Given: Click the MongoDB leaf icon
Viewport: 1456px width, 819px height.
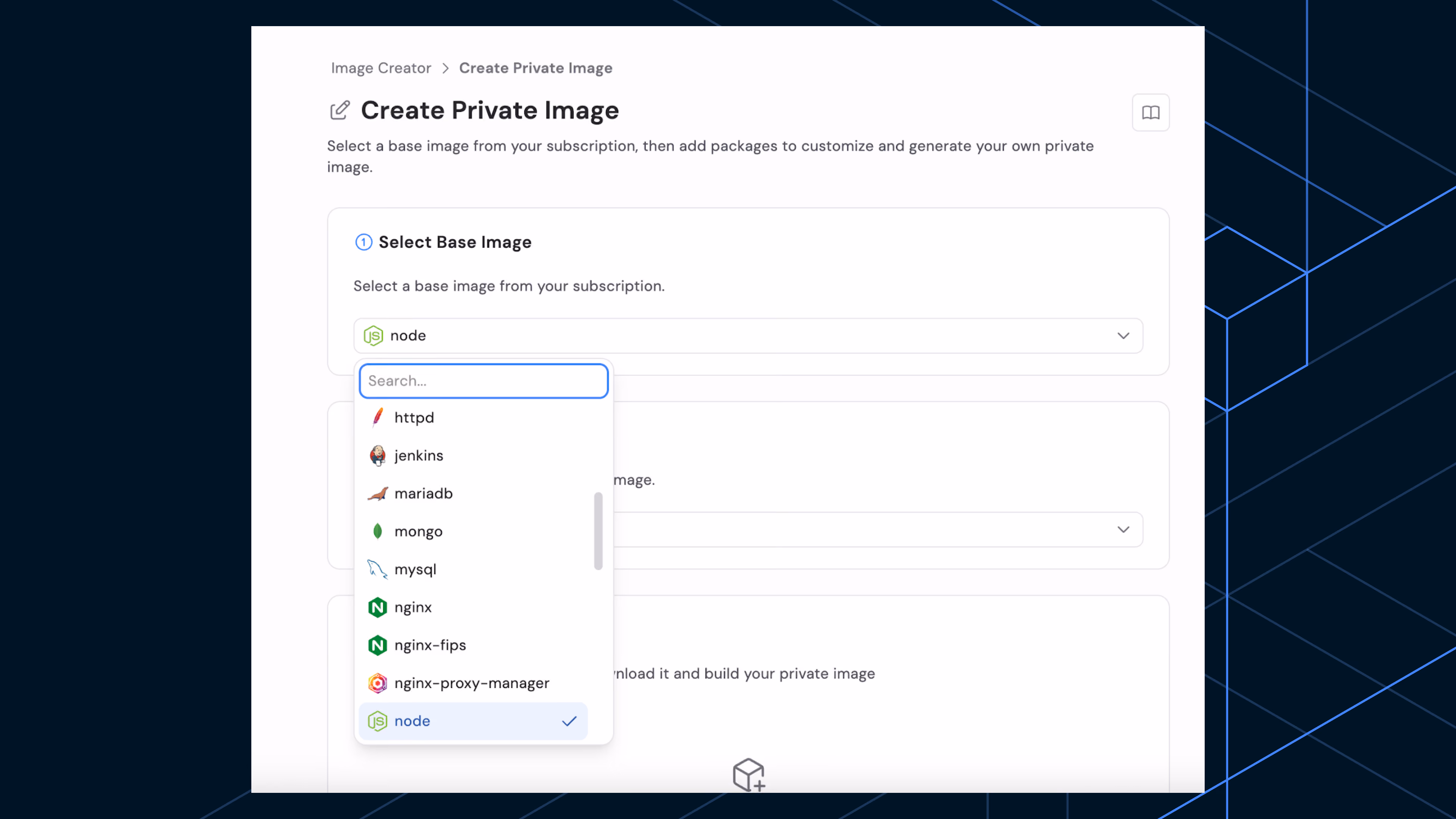Looking at the screenshot, I should 378,531.
